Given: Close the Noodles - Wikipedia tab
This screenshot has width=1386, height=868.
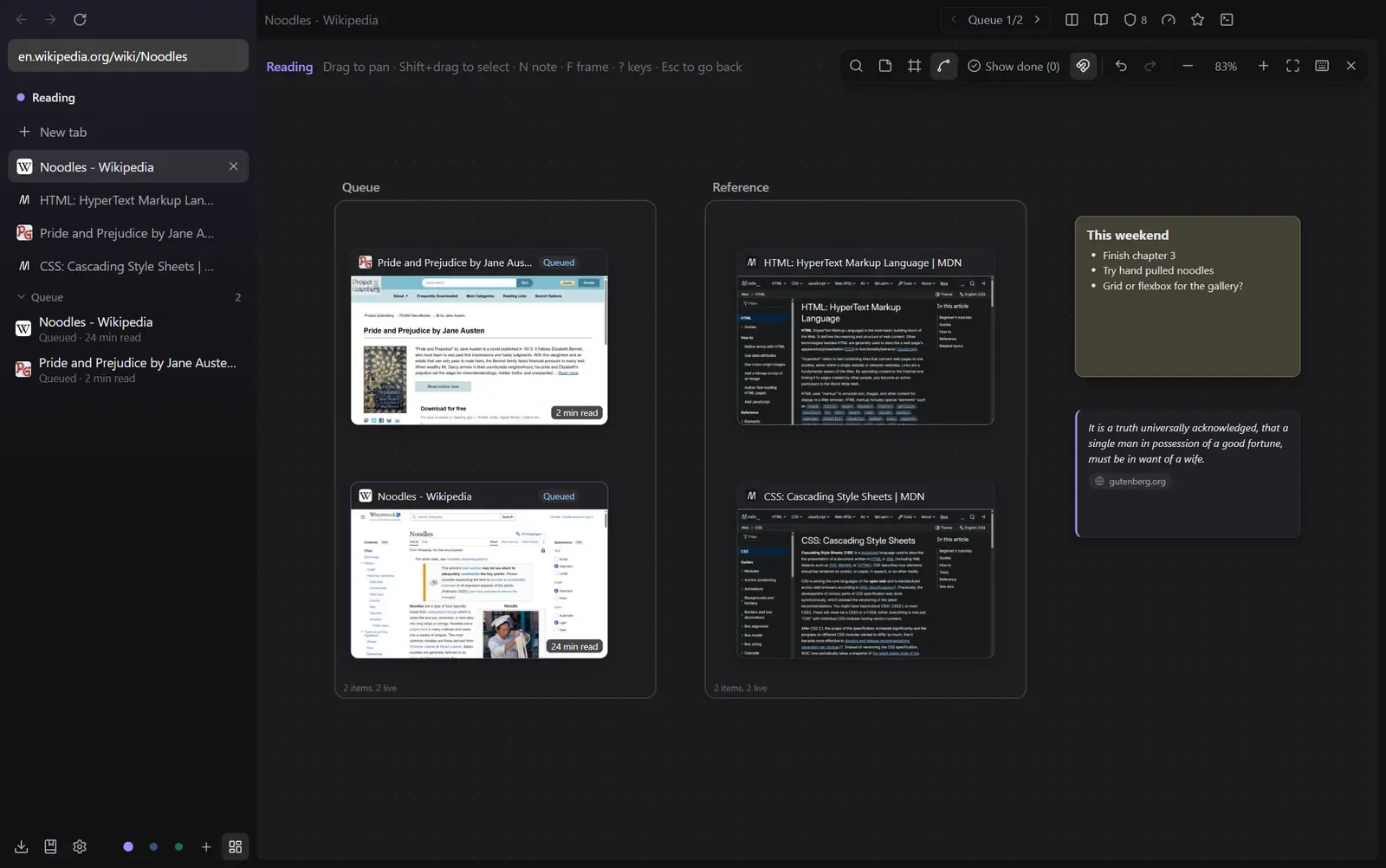Looking at the screenshot, I should 233,166.
